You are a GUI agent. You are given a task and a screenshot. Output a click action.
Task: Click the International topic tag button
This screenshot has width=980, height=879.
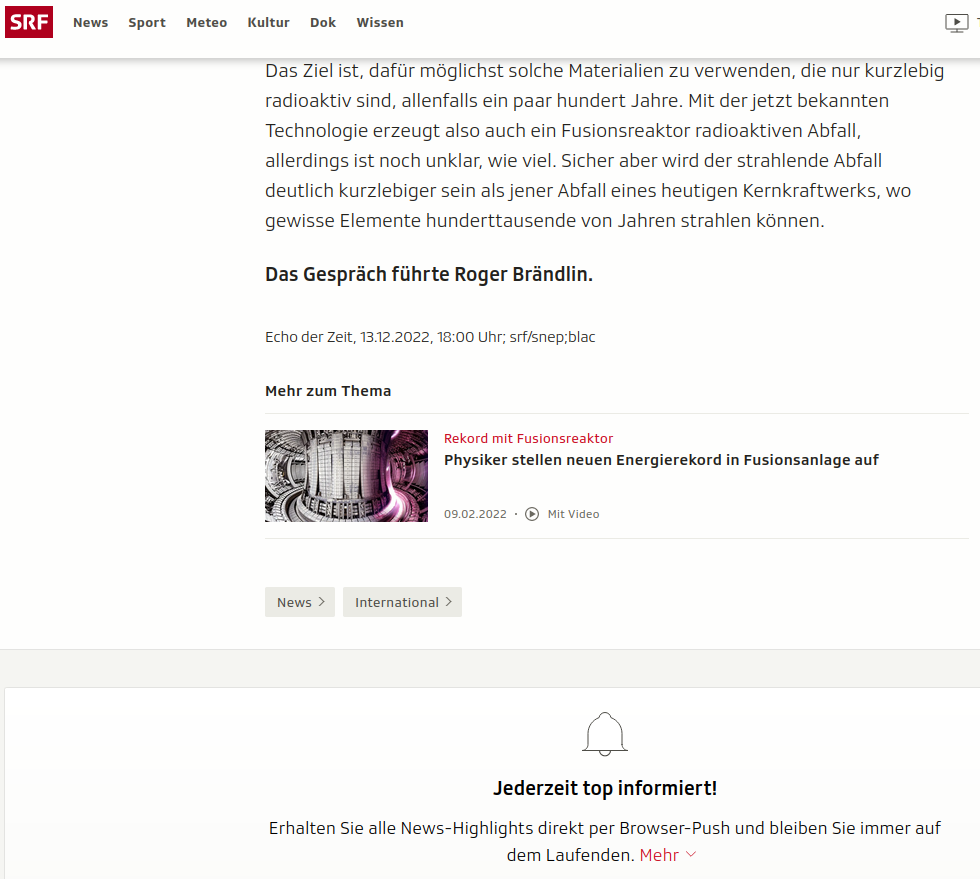coord(402,602)
